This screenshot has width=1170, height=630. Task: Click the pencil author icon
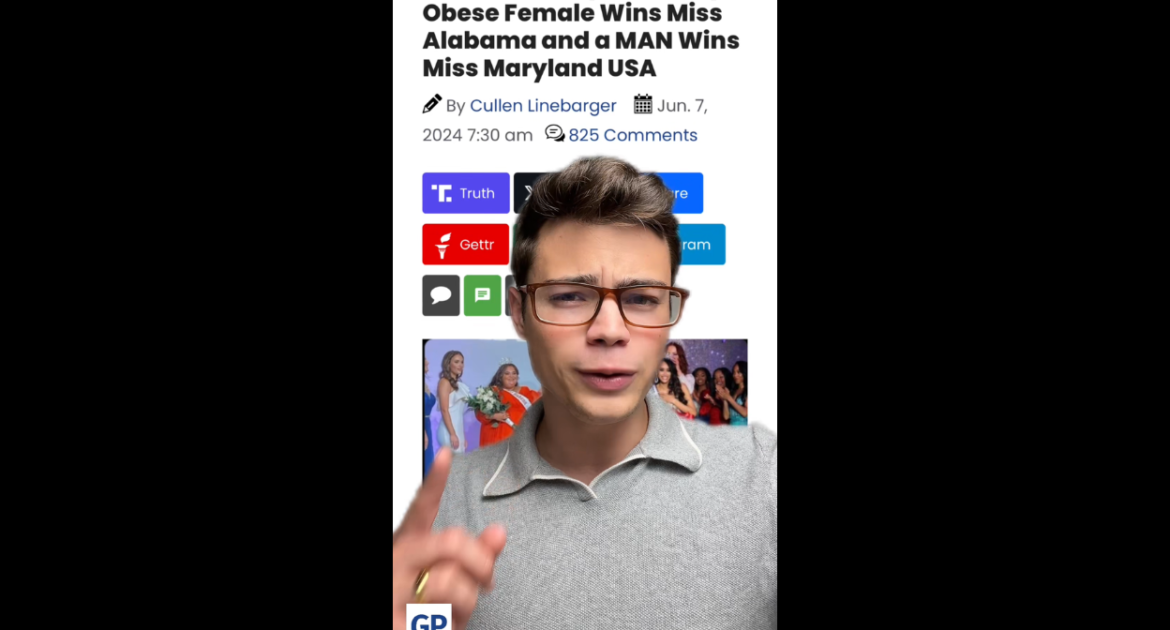click(432, 104)
